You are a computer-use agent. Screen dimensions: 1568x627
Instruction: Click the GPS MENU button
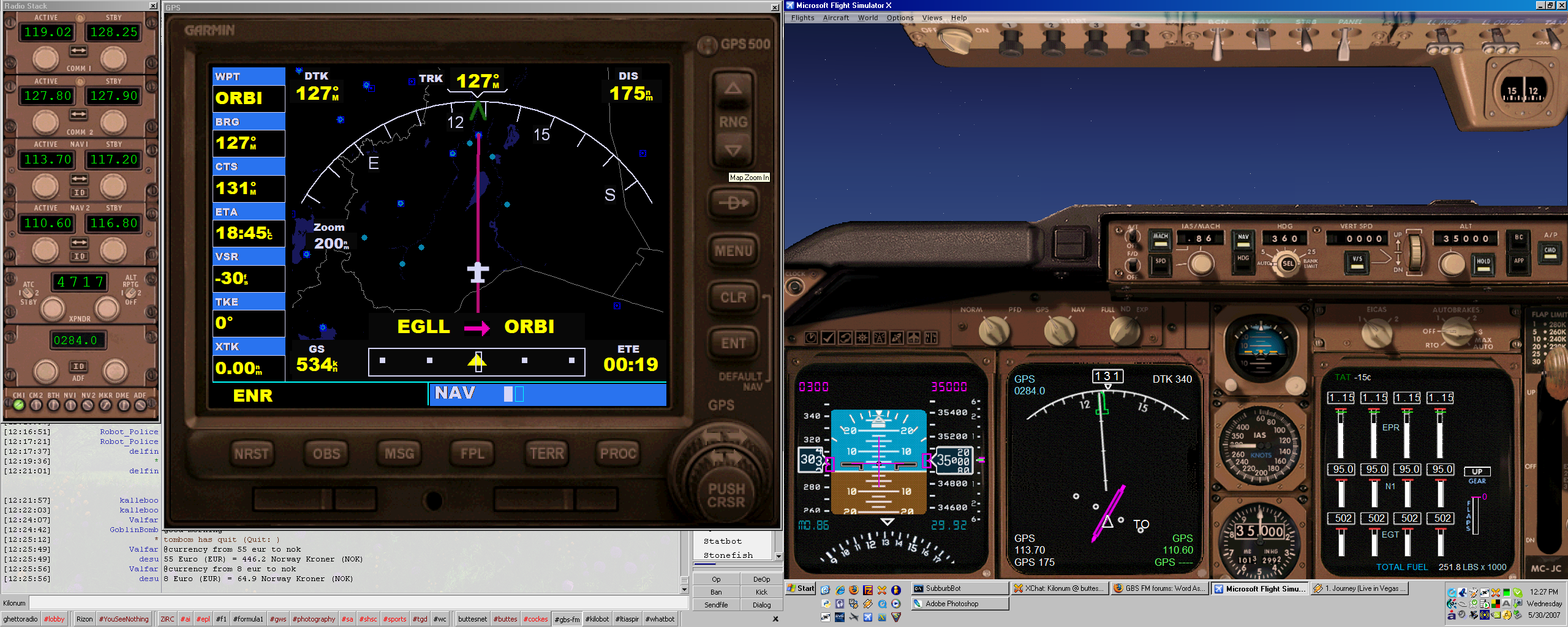click(x=733, y=250)
